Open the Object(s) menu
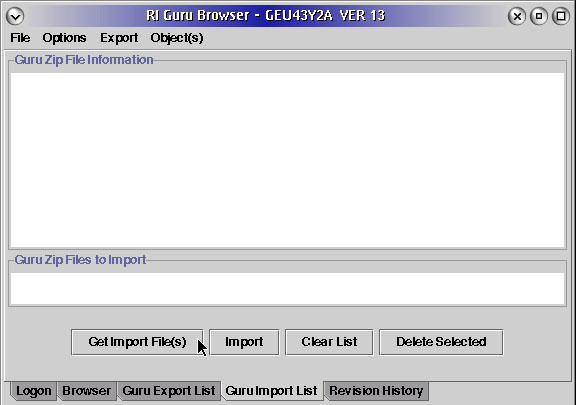This screenshot has width=576, height=405. 177,38
